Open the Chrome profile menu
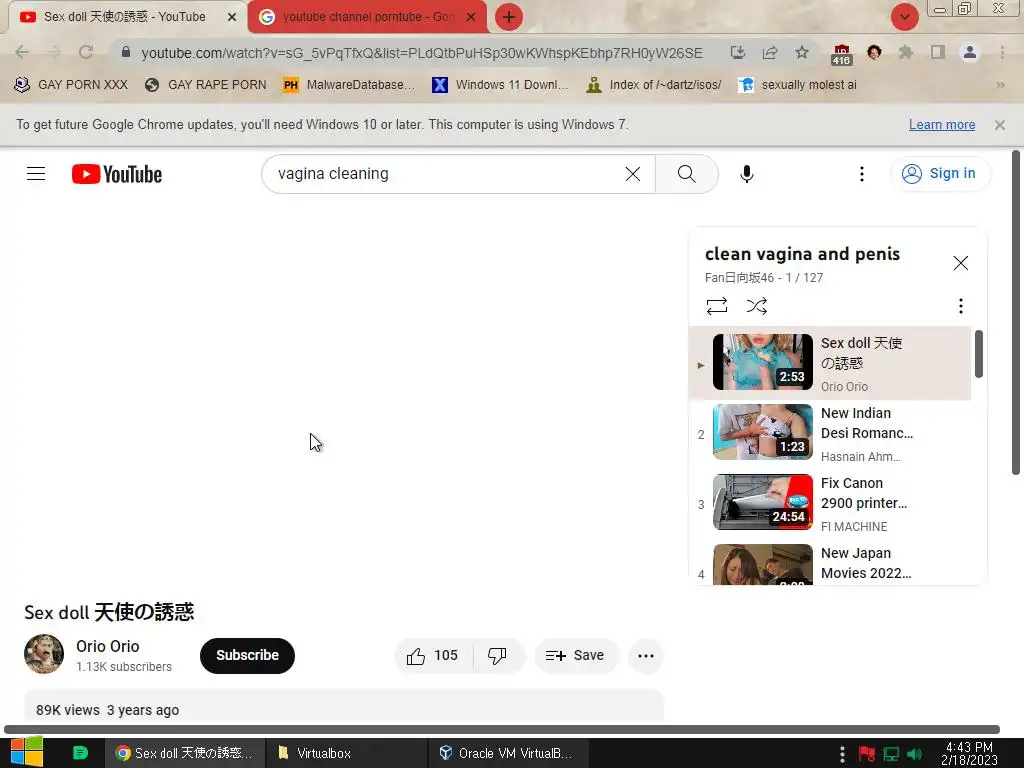 pos(970,52)
